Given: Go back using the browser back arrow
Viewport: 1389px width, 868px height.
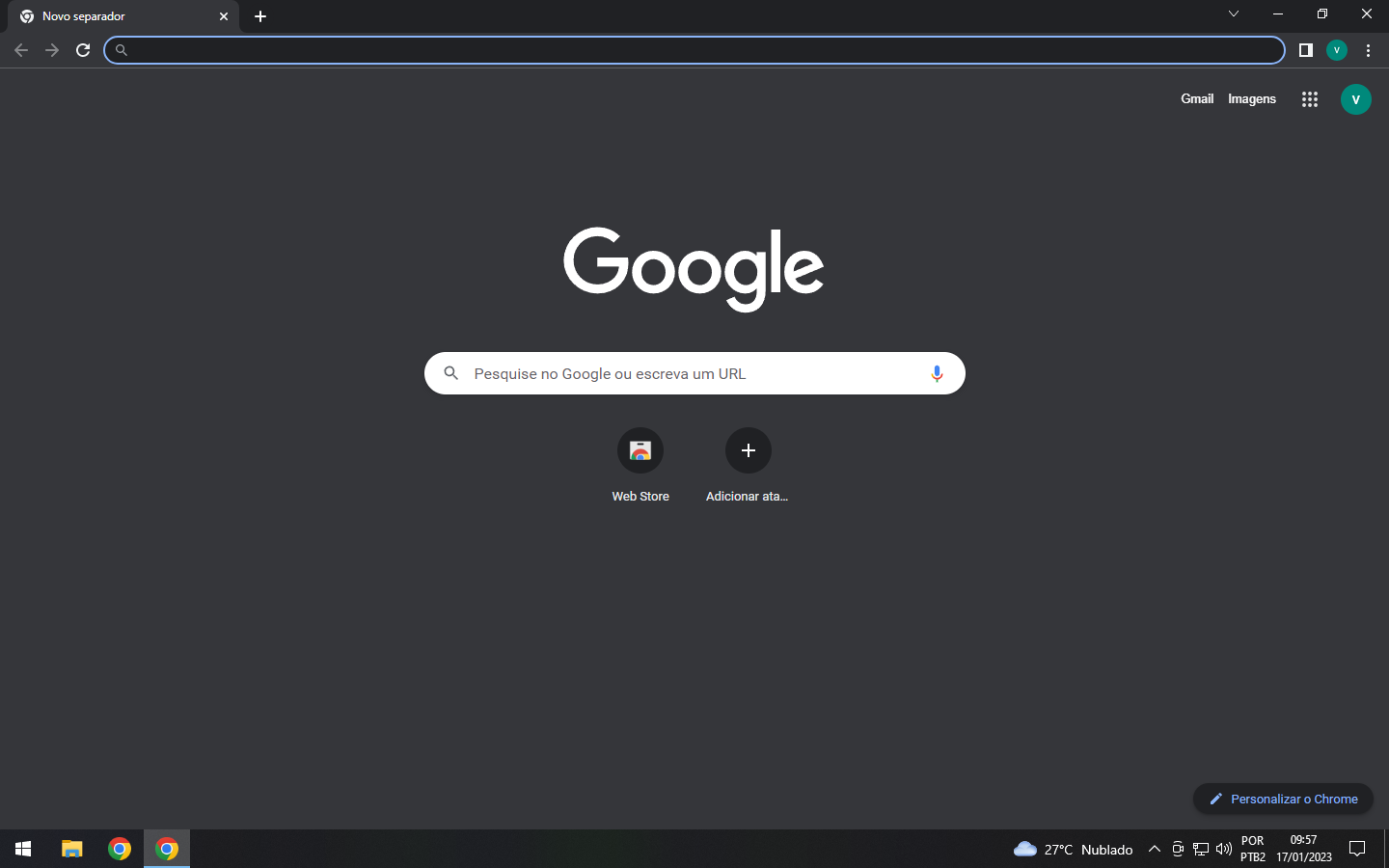Looking at the screenshot, I should [x=21, y=50].
